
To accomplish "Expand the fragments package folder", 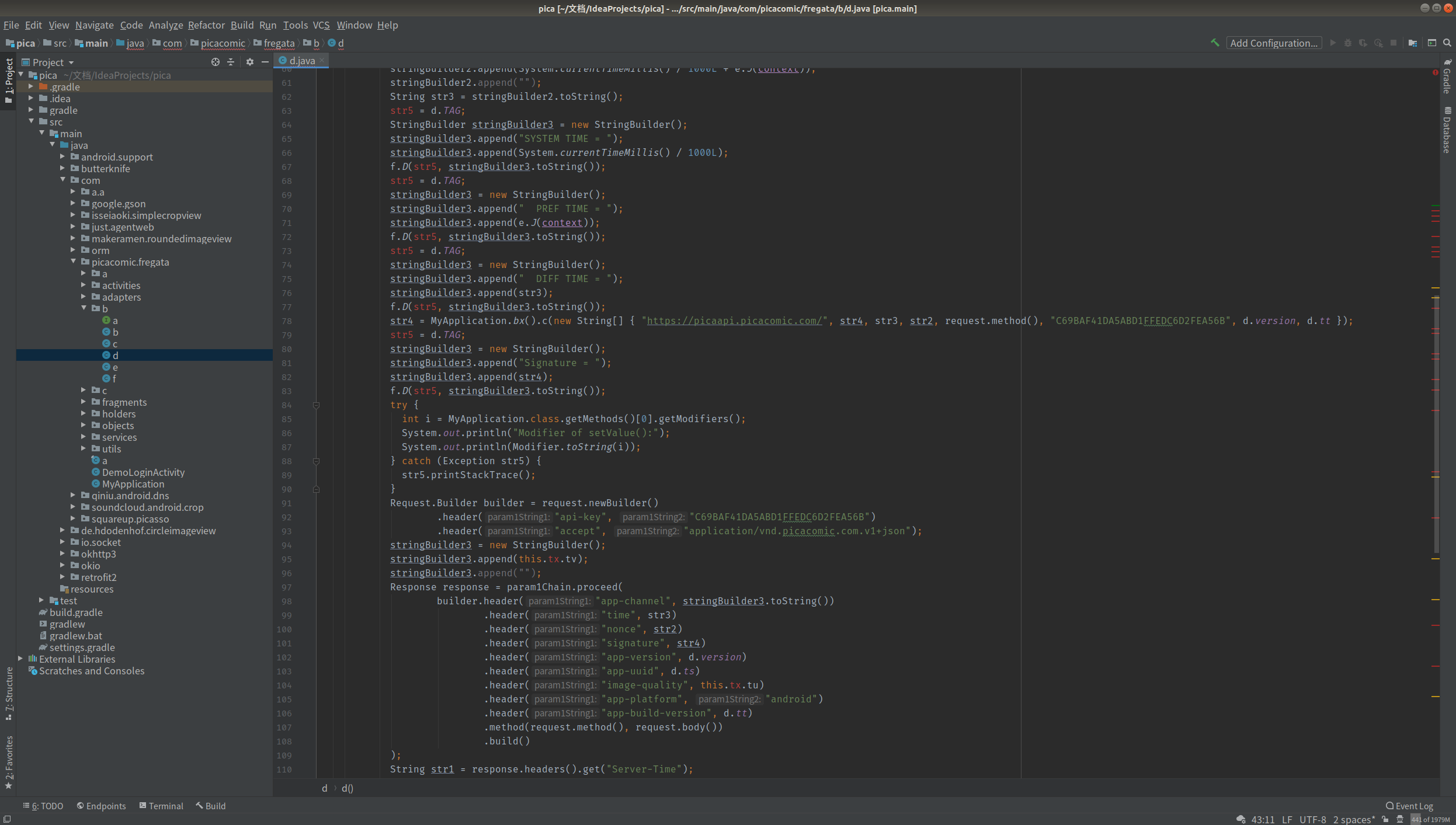I will [x=84, y=402].
